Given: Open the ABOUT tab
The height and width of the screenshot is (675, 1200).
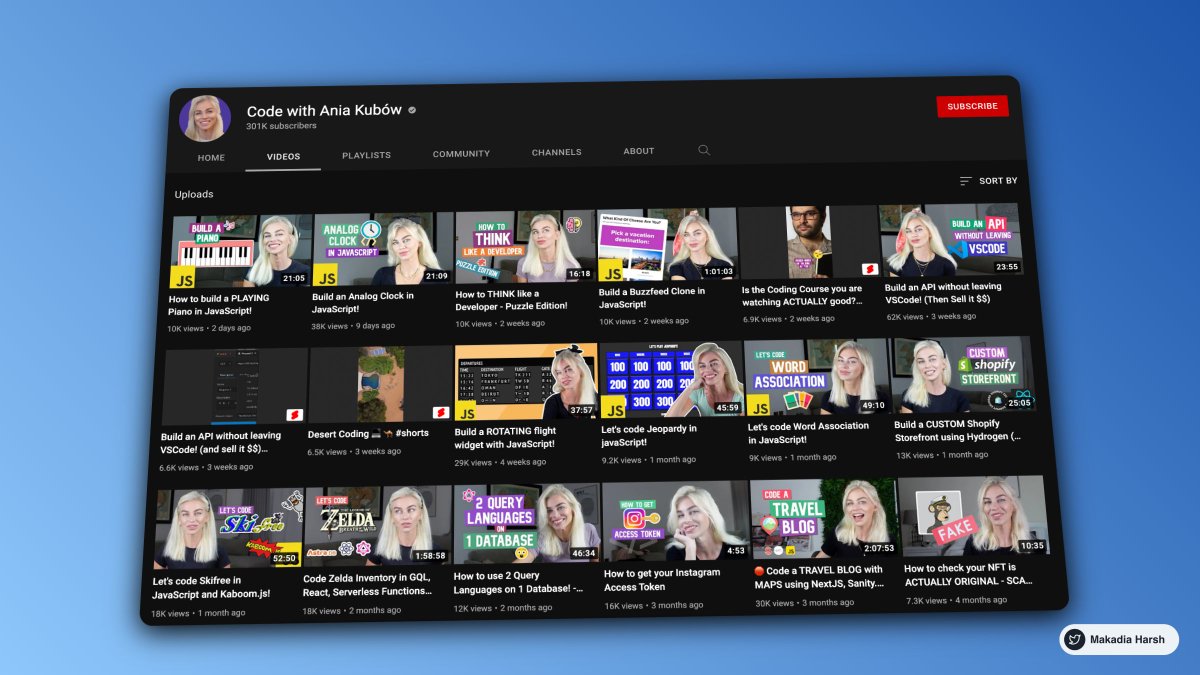Looking at the screenshot, I should tap(638, 150).
